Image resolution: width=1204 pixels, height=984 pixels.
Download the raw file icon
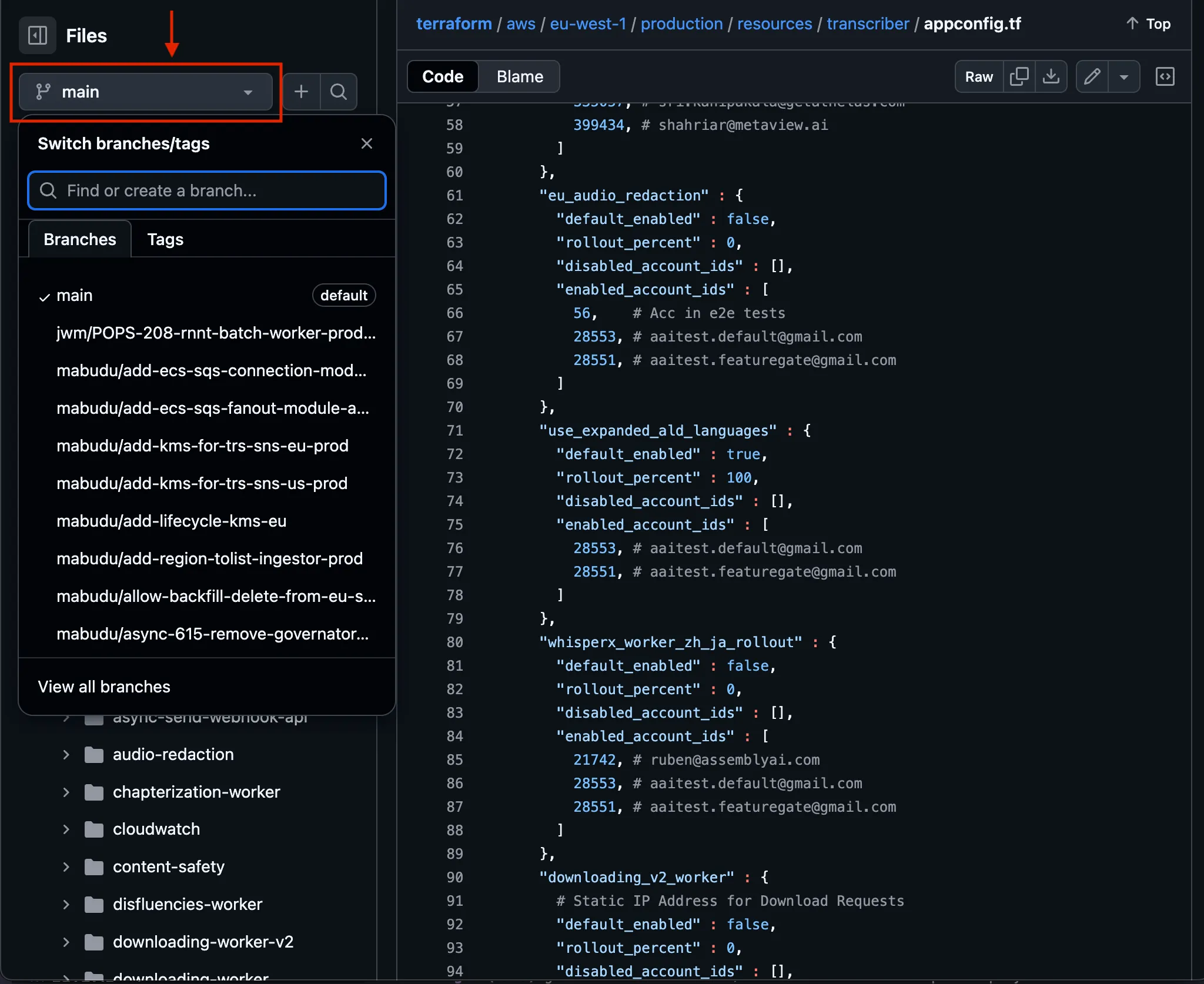[1051, 76]
